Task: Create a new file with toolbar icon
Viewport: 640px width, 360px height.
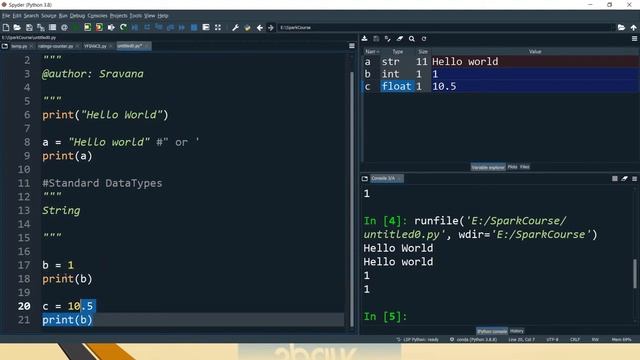Action: tap(6, 27)
